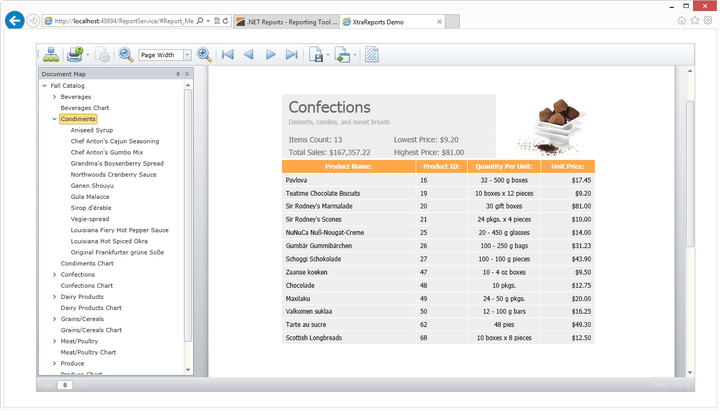Collapse the Condiments tree node

point(54,119)
